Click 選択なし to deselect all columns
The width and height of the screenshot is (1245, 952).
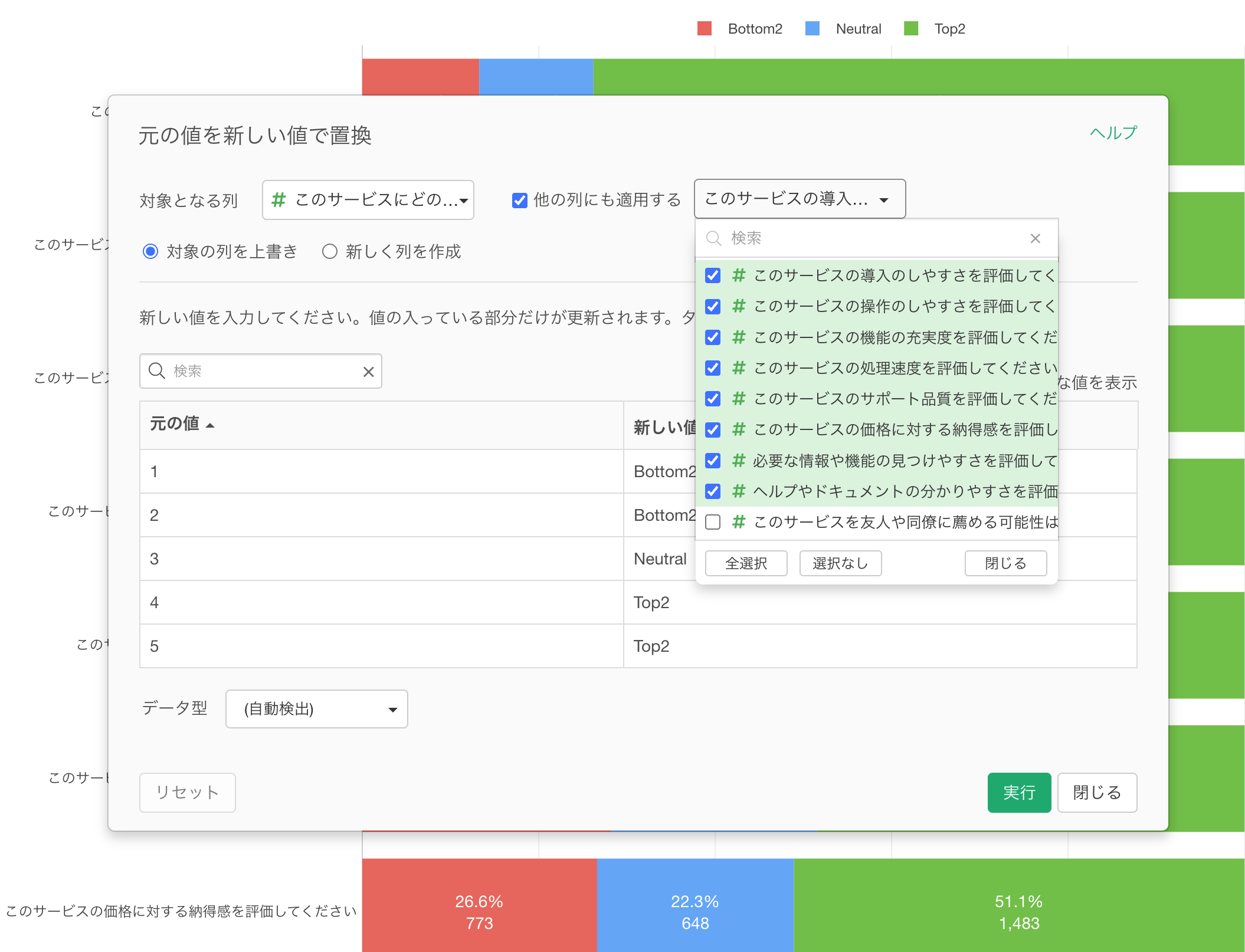point(840,563)
